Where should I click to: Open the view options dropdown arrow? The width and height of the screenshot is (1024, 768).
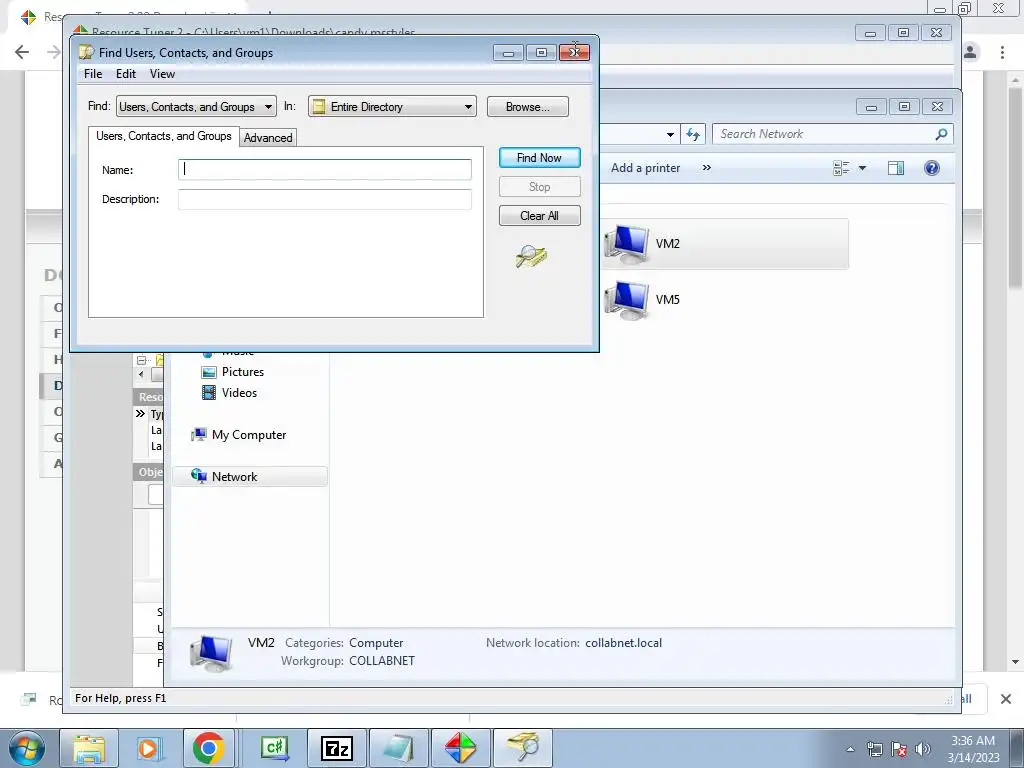pyautogui.click(x=862, y=168)
